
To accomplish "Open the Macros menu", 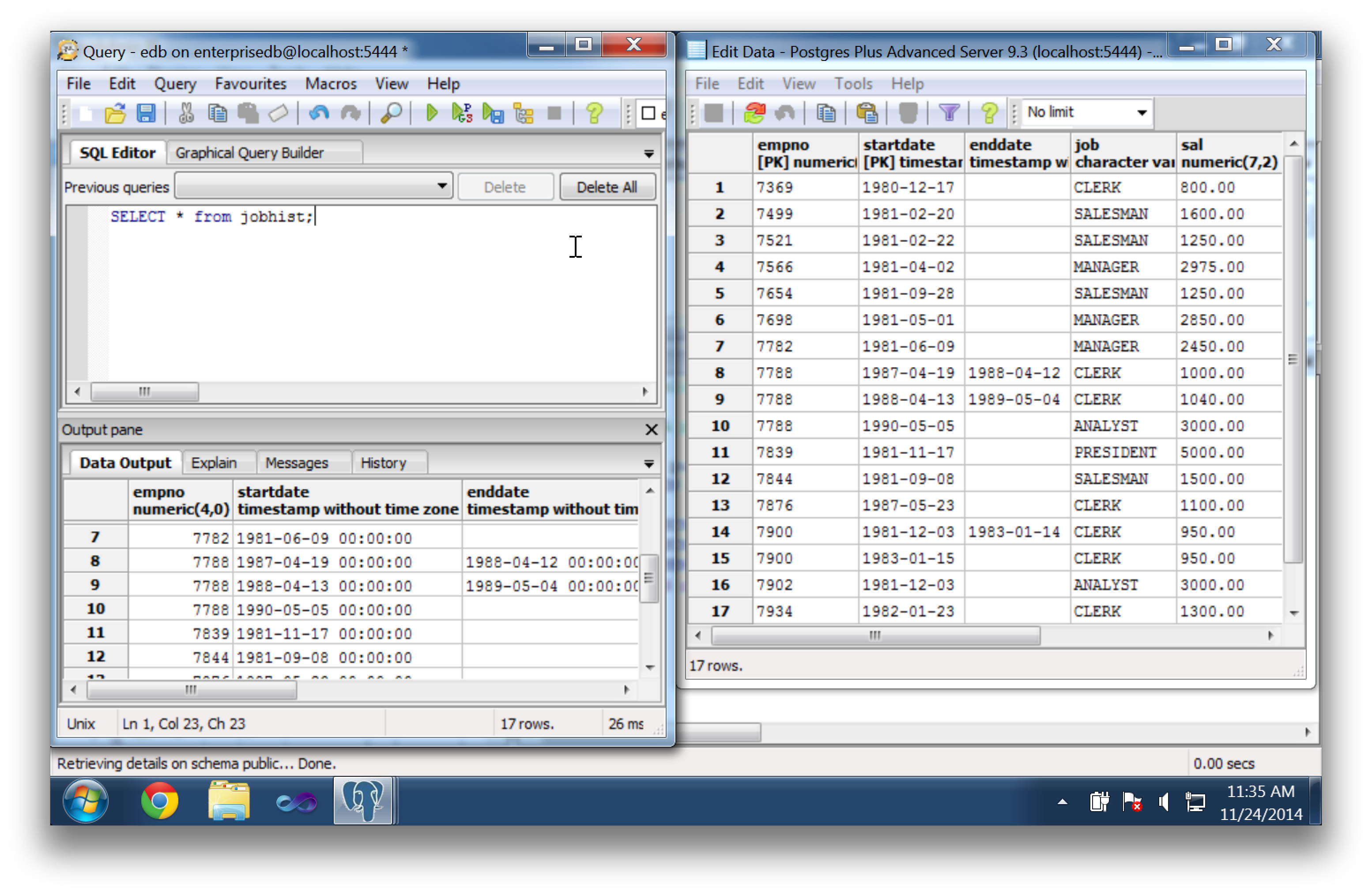I will (x=331, y=84).
